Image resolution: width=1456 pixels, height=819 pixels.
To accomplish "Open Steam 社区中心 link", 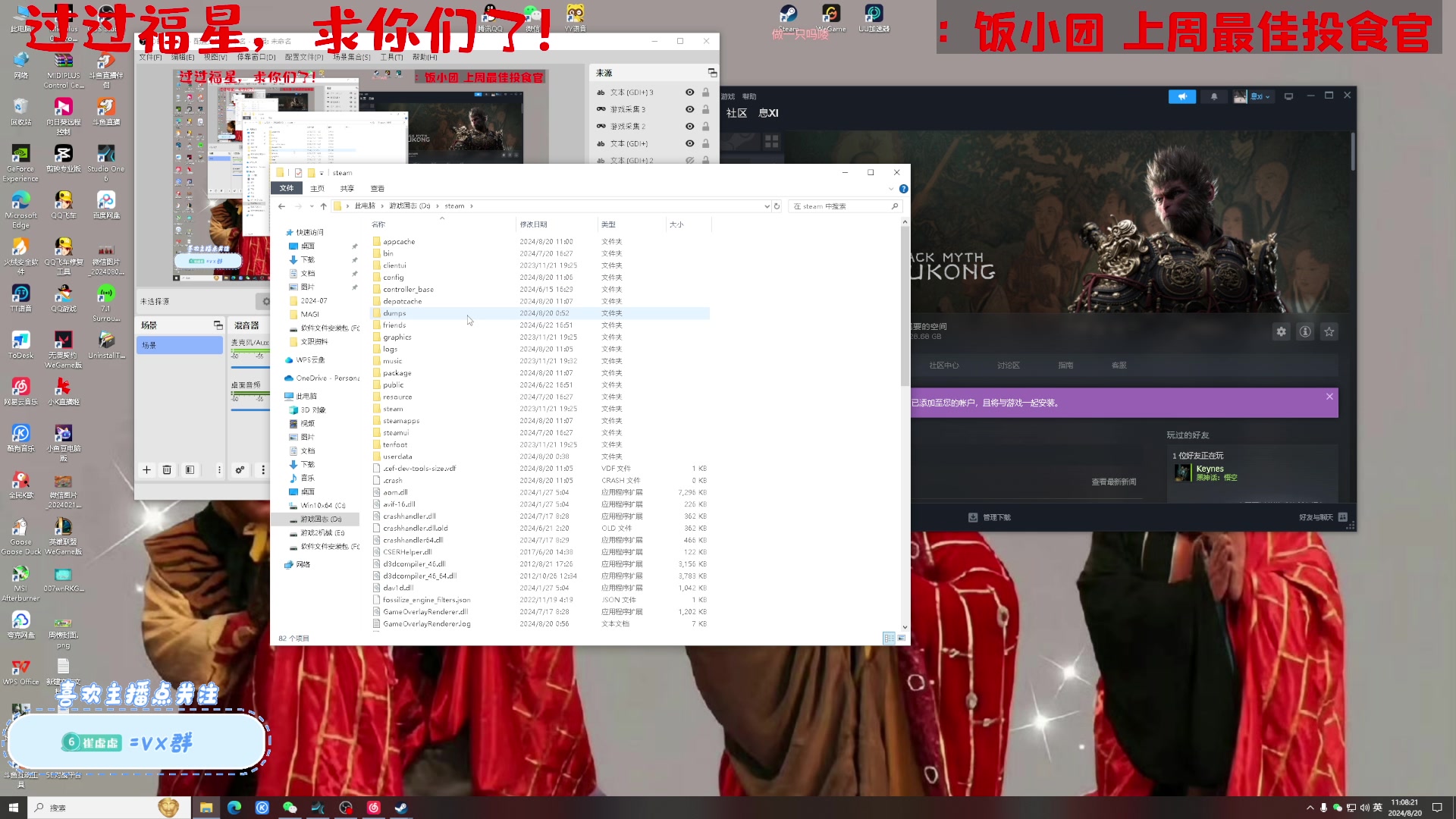I will (944, 366).
